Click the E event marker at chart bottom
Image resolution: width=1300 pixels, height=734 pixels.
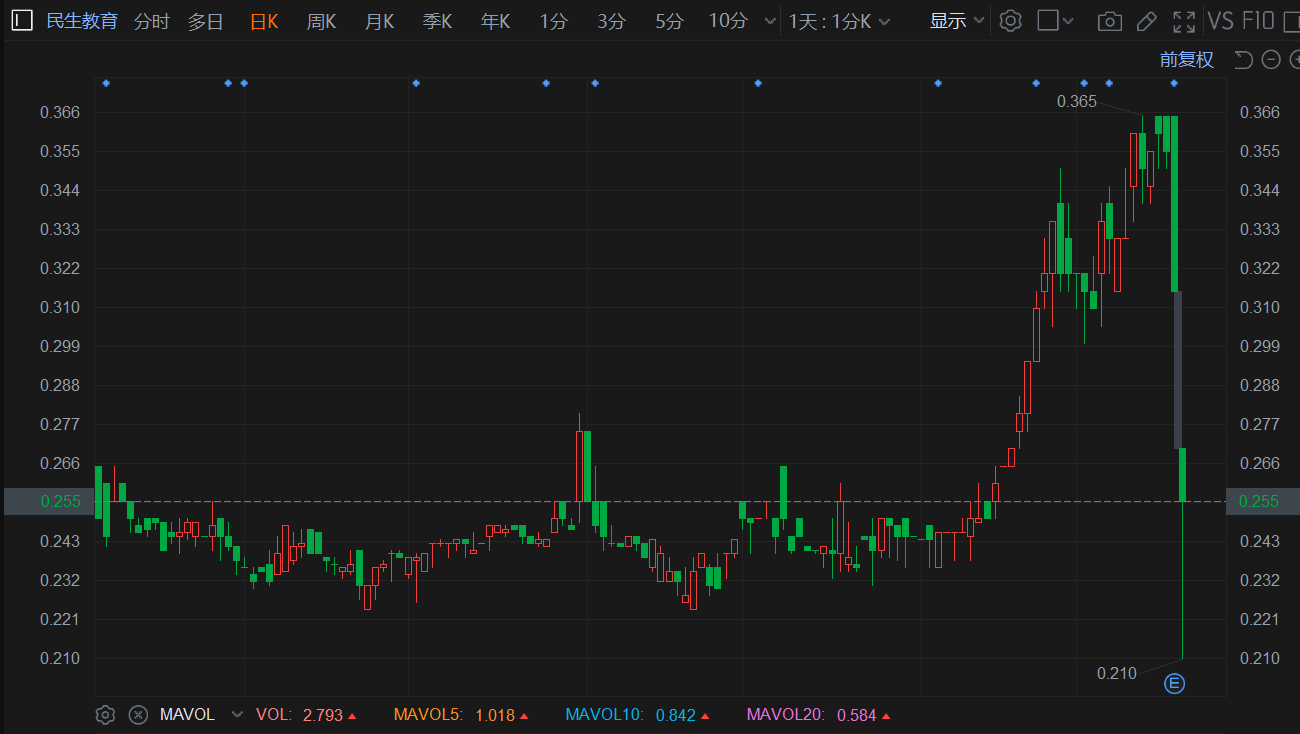1175,684
